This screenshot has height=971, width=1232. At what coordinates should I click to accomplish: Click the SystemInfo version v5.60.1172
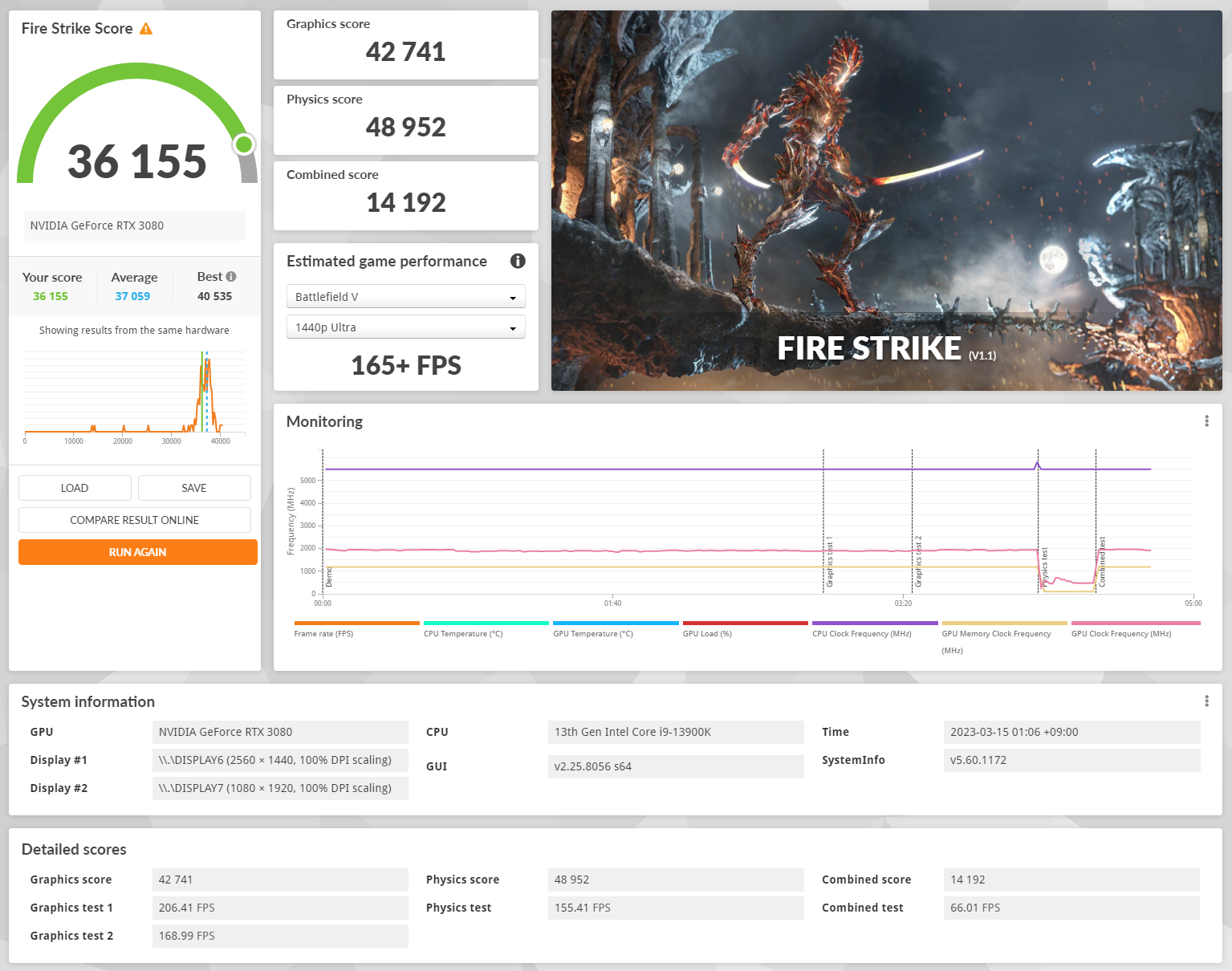1072,760
